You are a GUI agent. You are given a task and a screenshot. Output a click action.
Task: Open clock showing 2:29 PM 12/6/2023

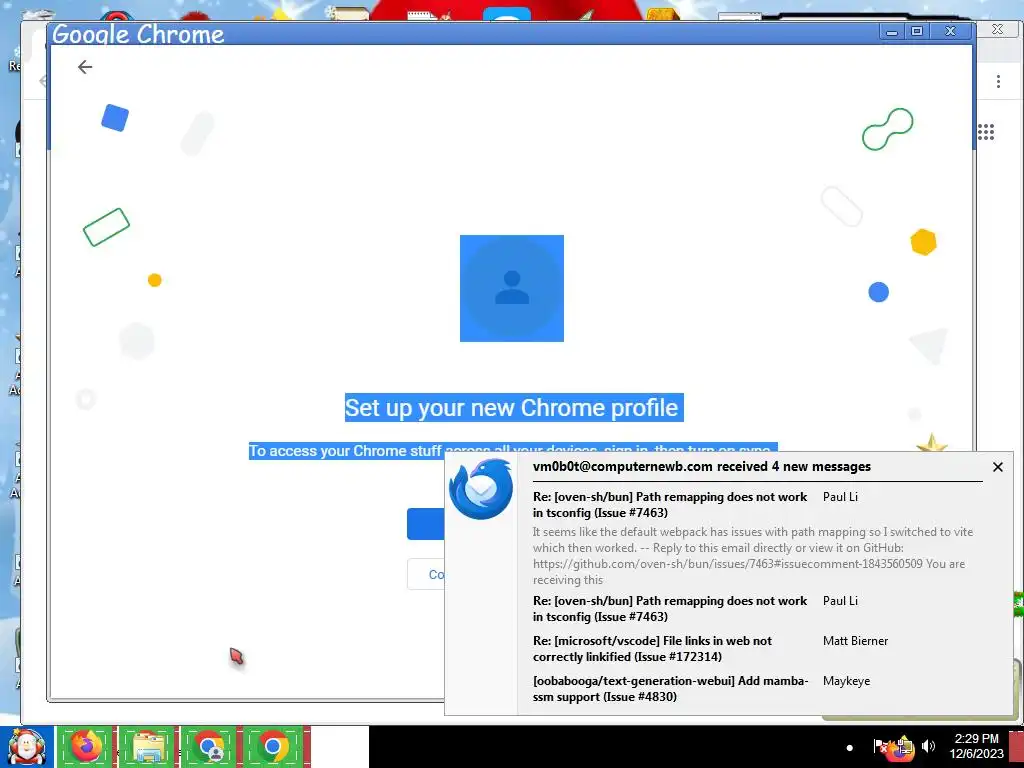point(977,746)
